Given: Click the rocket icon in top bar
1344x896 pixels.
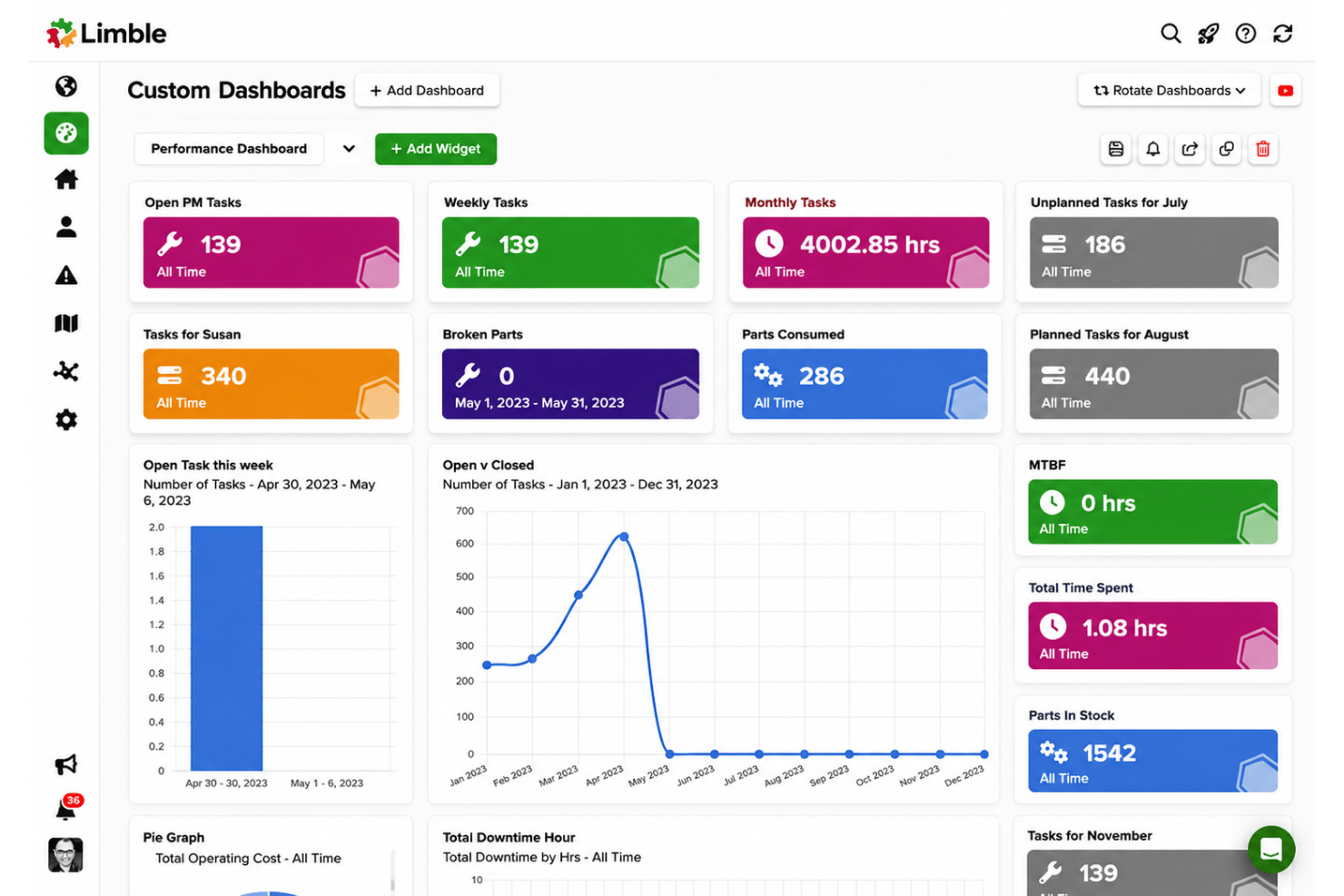Looking at the screenshot, I should tap(1208, 34).
